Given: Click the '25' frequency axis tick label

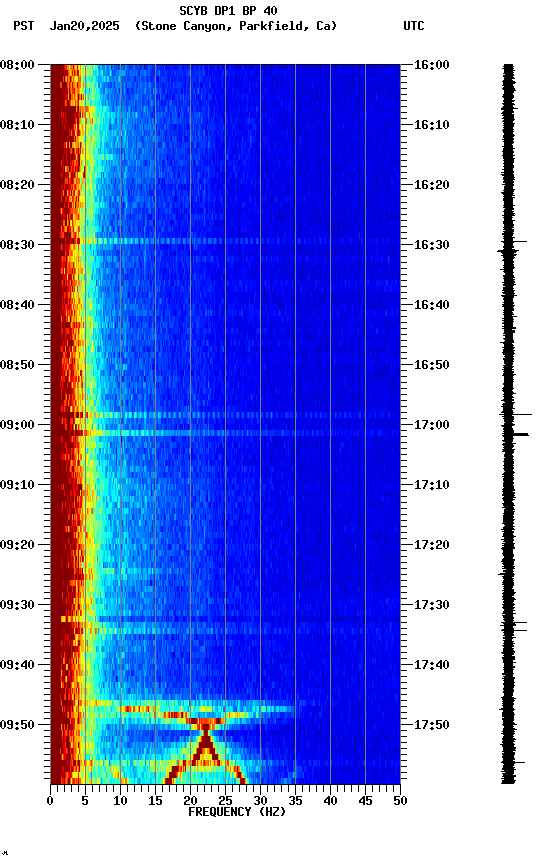Looking at the screenshot, I should point(225,801).
